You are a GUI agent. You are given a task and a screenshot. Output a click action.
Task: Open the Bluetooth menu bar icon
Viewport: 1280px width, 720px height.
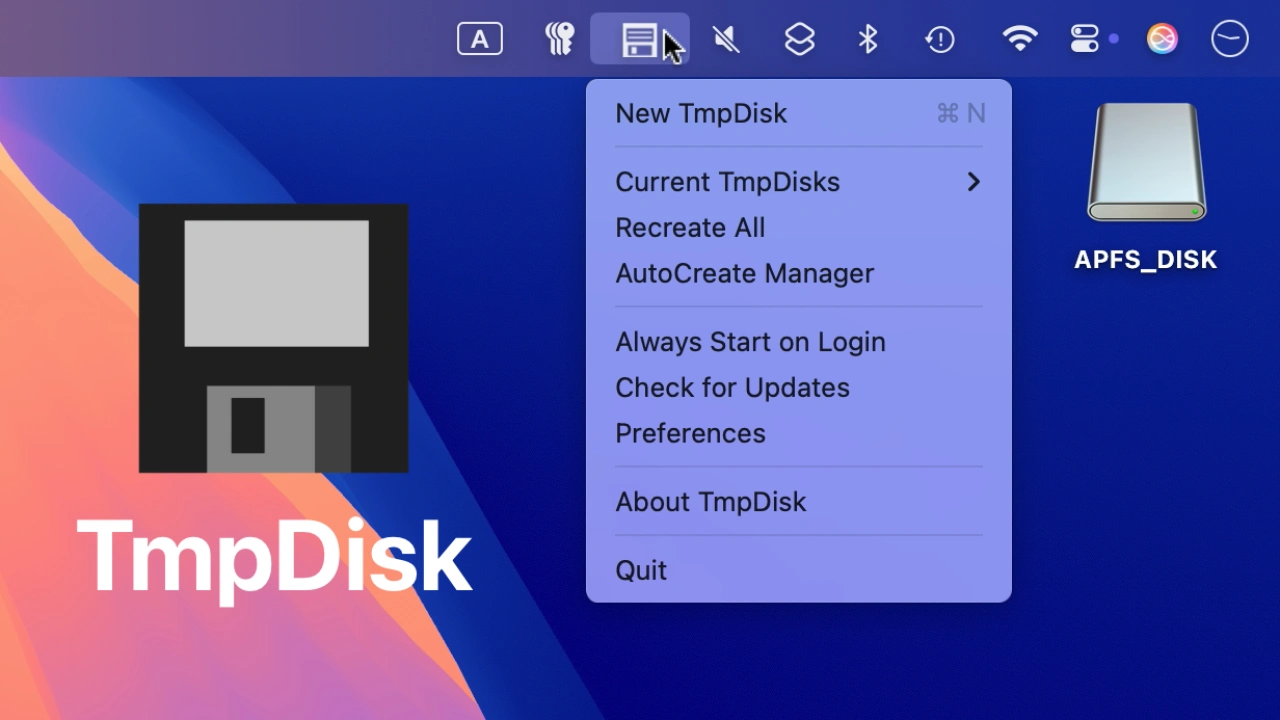(x=868, y=39)
